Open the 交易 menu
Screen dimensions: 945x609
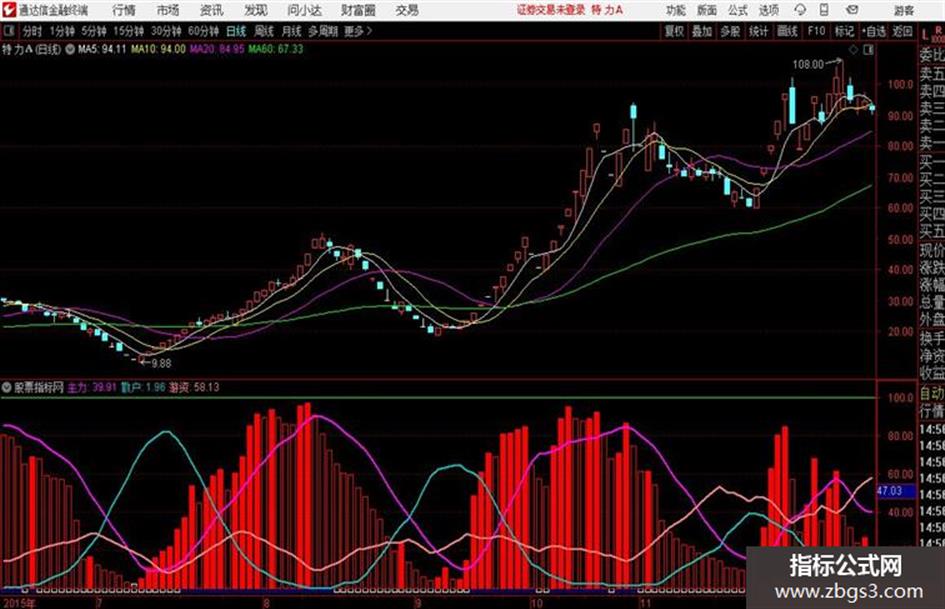(407, 10)
